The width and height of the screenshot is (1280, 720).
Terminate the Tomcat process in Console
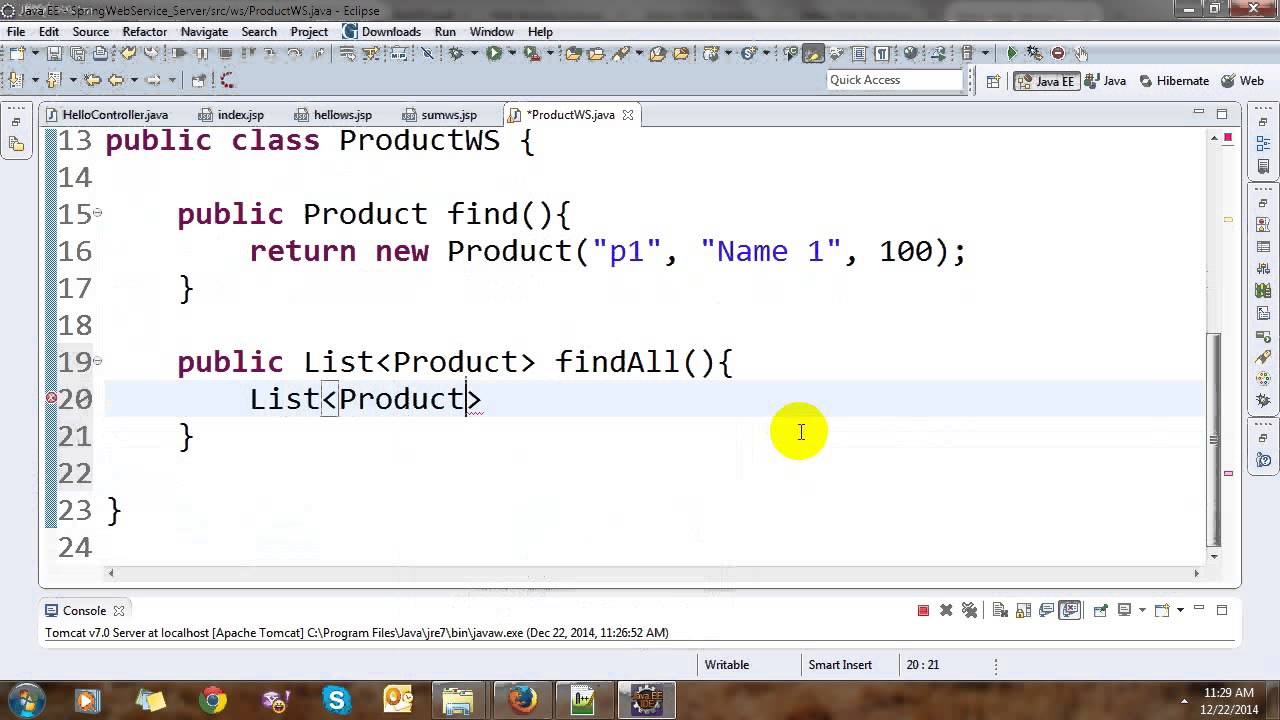[x=923, y=610]
